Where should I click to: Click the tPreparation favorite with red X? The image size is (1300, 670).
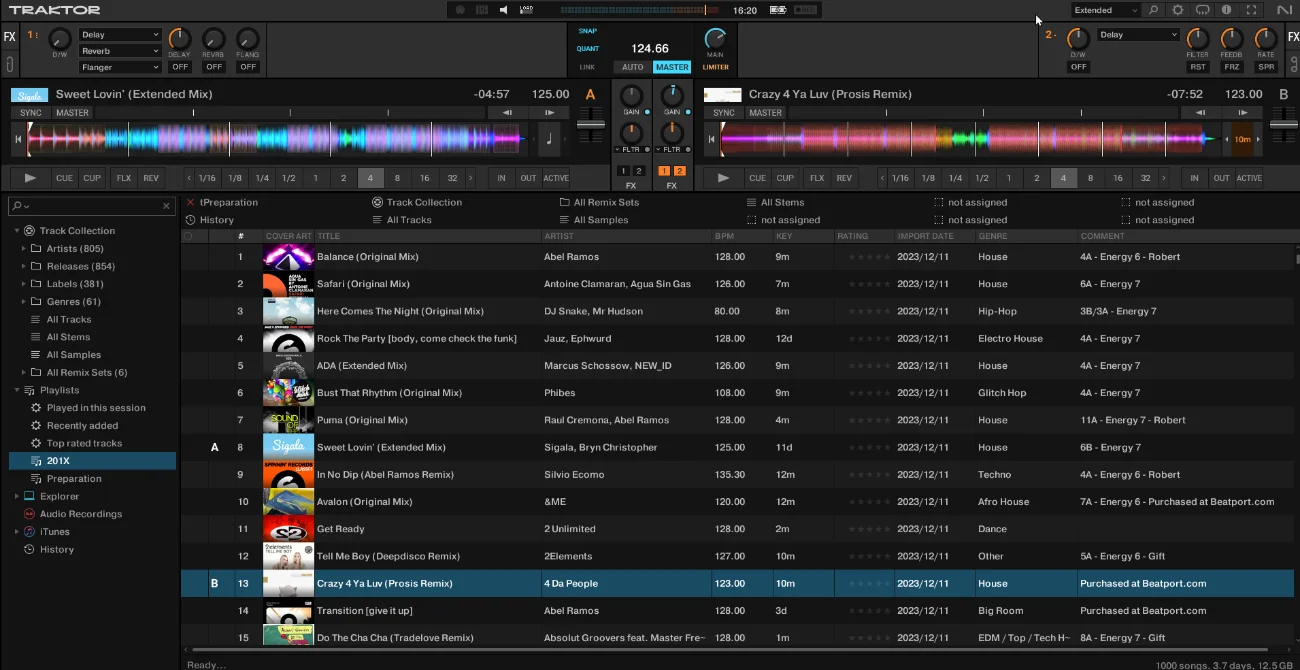pyautogui.click(x=222, y=202)
